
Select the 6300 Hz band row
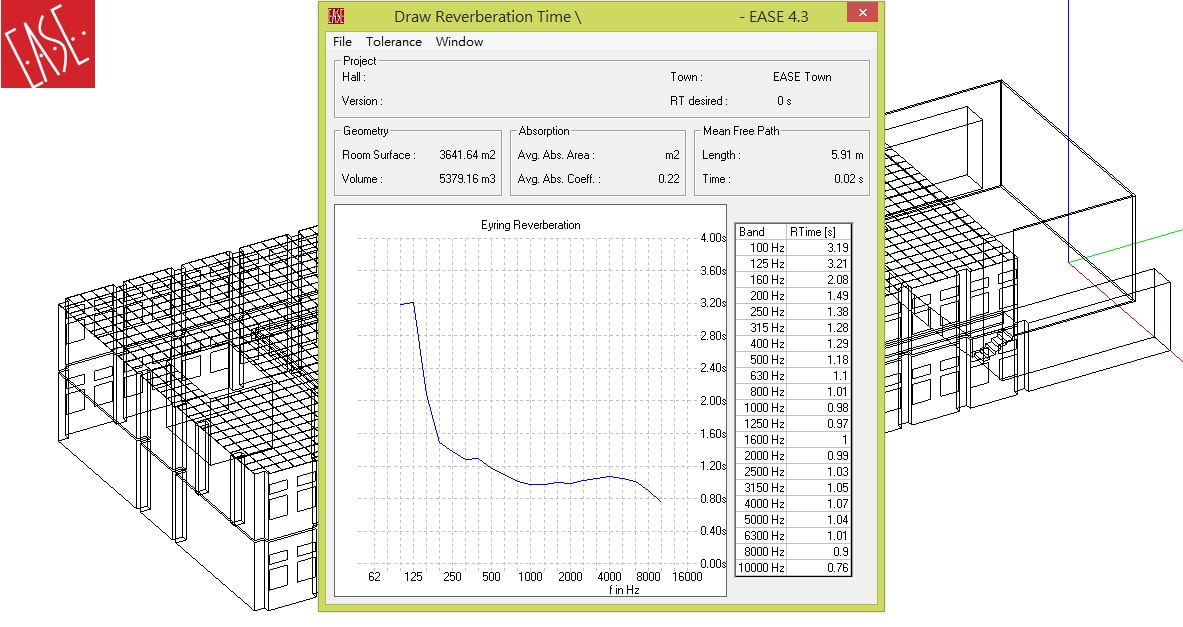(x=793, y=536)
